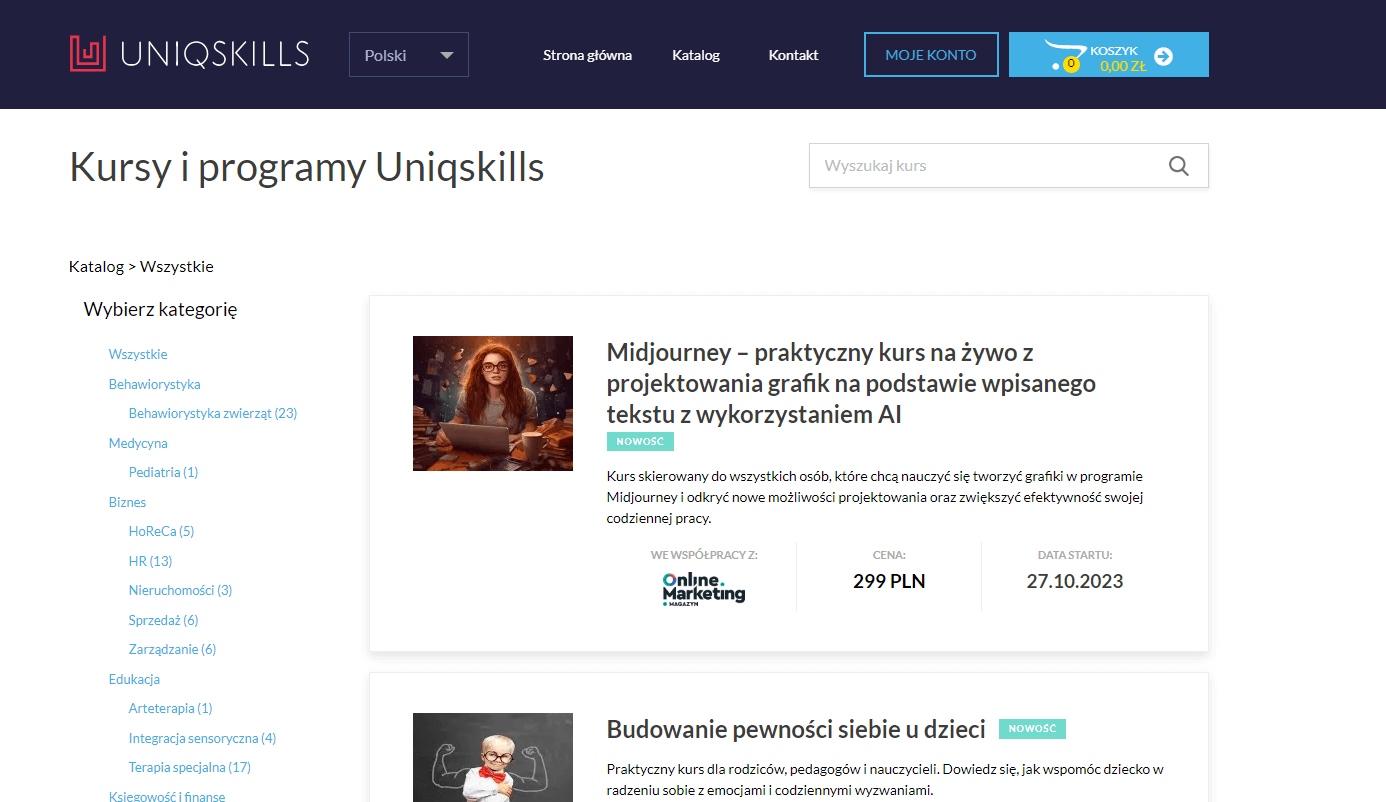Open the Kontakt menu item

pos(793,55)
